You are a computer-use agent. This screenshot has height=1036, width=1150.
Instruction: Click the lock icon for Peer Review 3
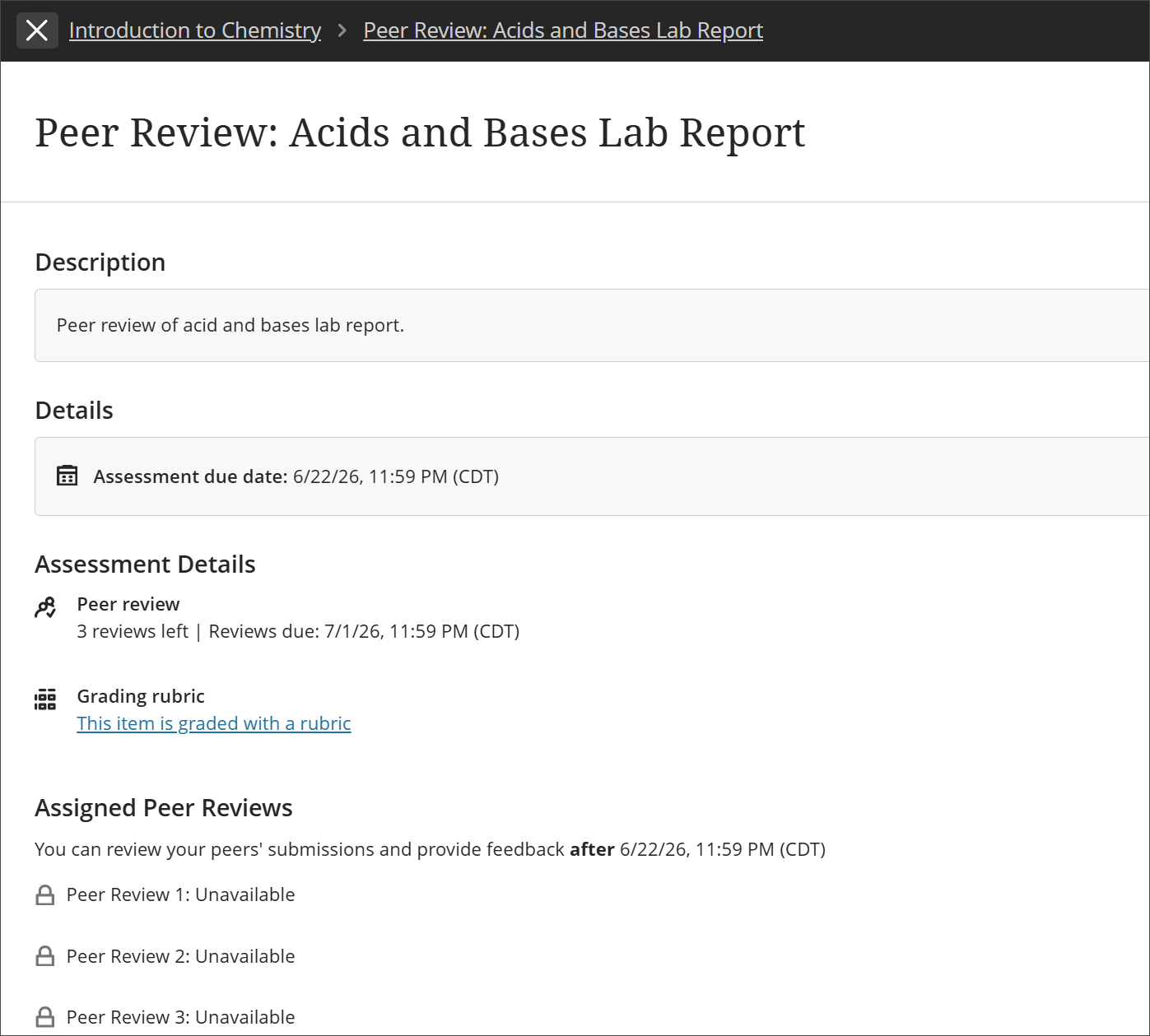click(x=45, y=1017)
